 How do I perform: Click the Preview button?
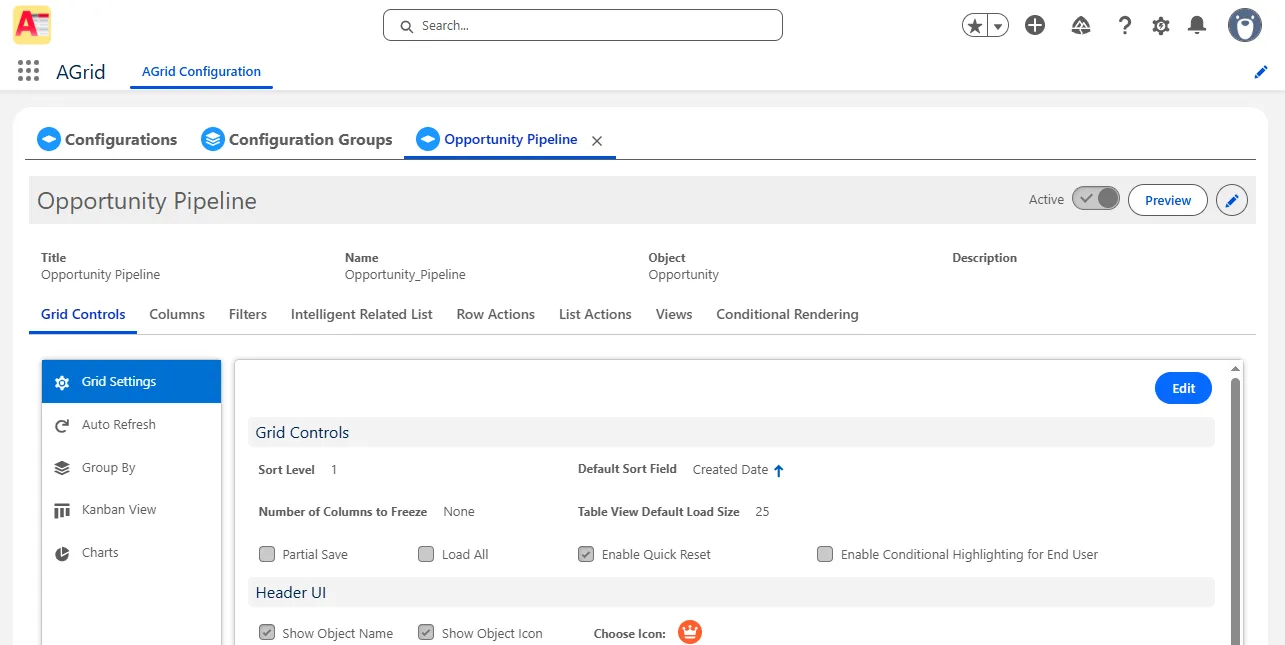click(1167, 200)
